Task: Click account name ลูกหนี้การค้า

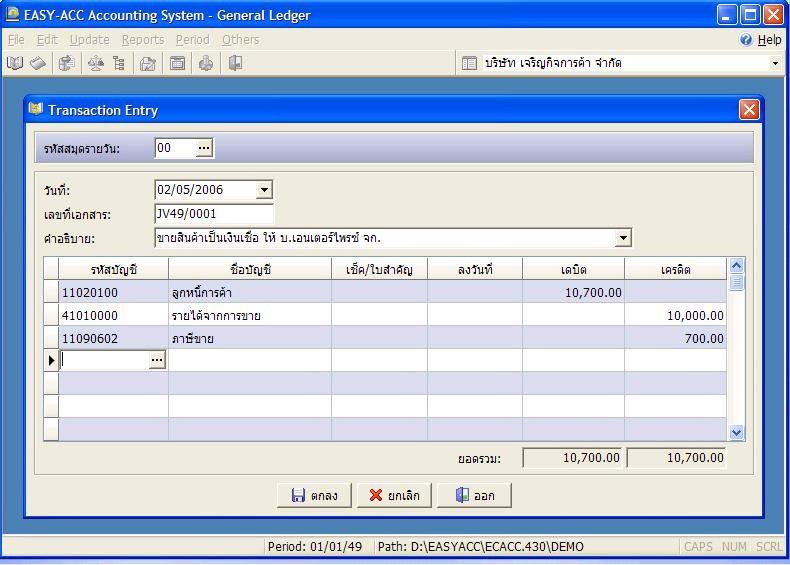Action: 202,292
